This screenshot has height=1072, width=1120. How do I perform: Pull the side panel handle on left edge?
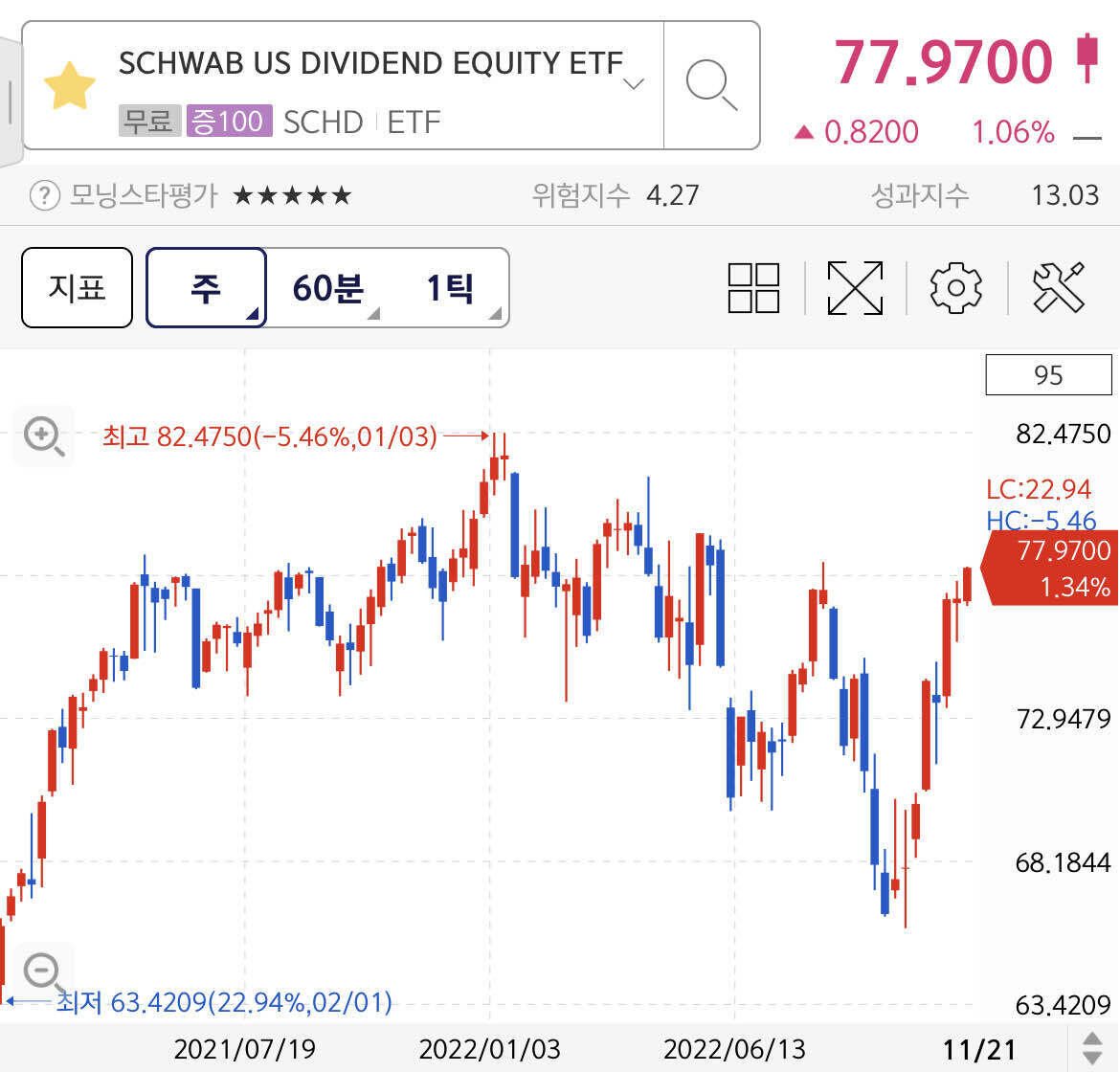pos(11,101)
